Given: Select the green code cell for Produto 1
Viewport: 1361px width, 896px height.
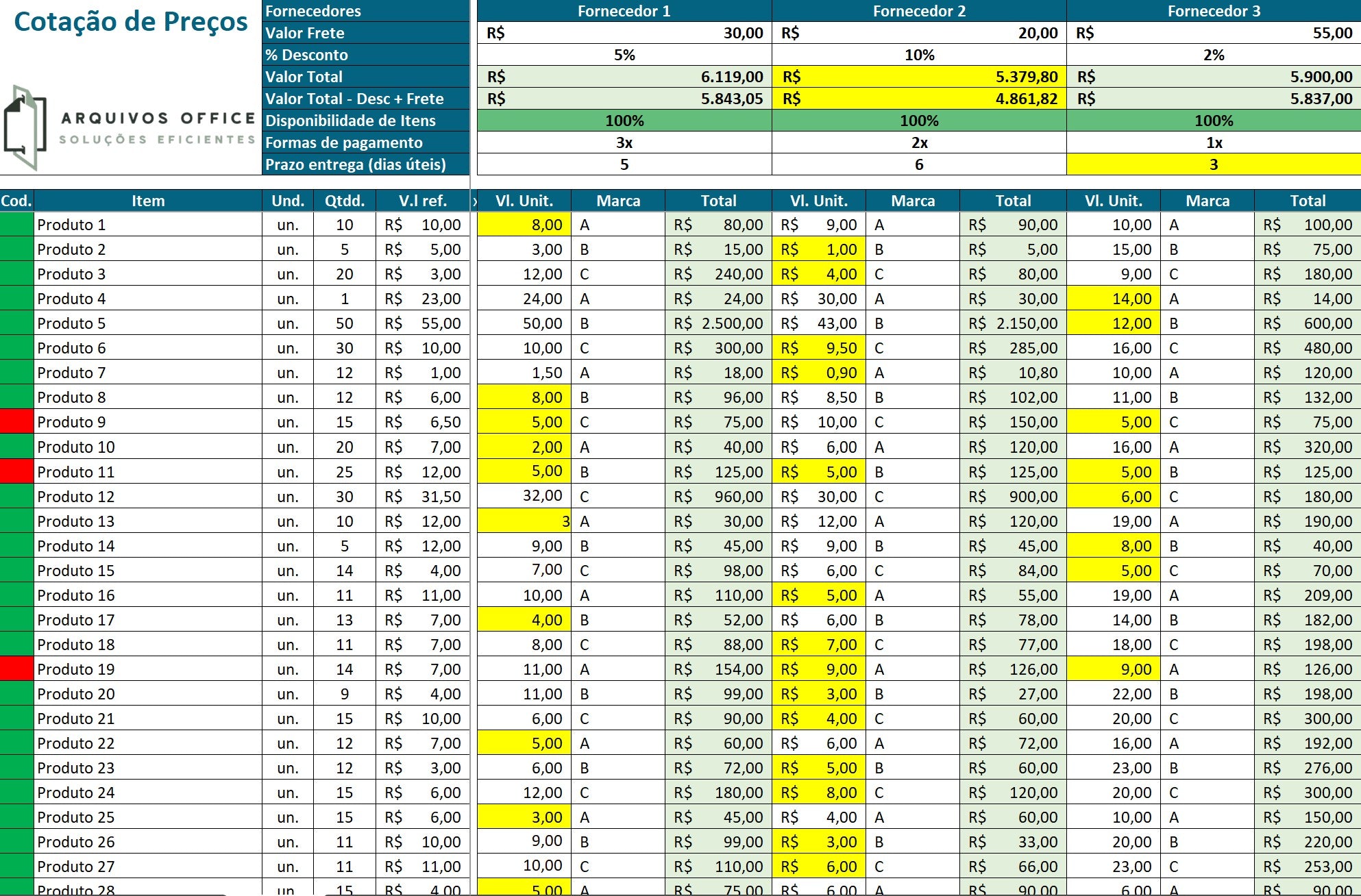Looking at the screenshot, I should tap(16, 225).
